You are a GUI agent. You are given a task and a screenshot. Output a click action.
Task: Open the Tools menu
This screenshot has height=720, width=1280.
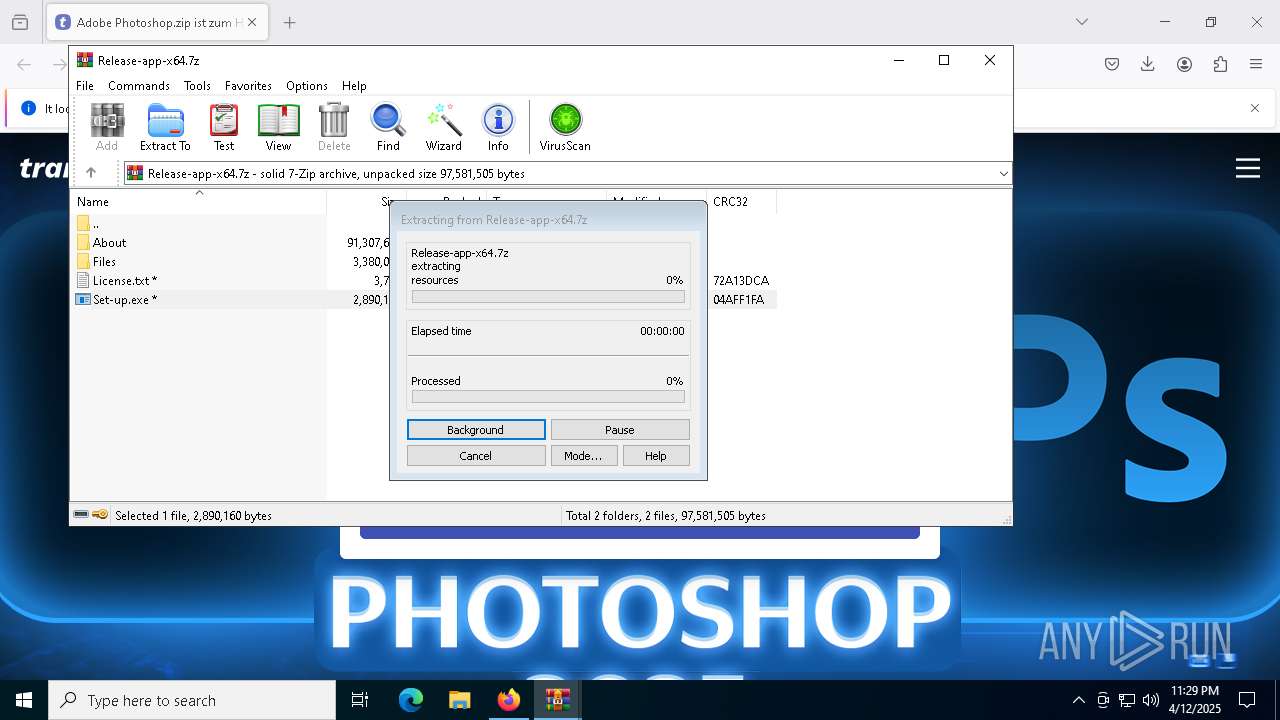pos(197,86)
